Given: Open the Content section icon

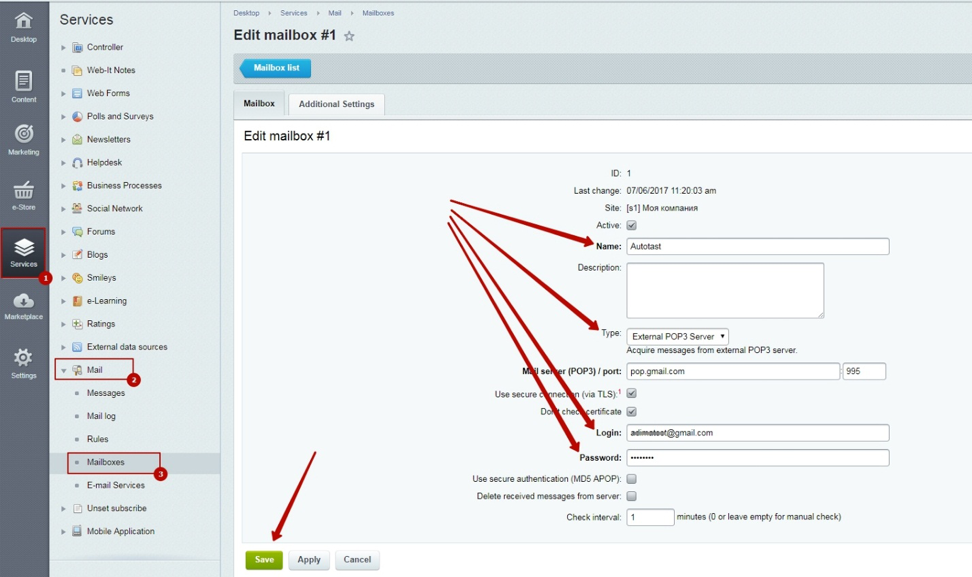Looking at the screenshot, I should point(24,81).
